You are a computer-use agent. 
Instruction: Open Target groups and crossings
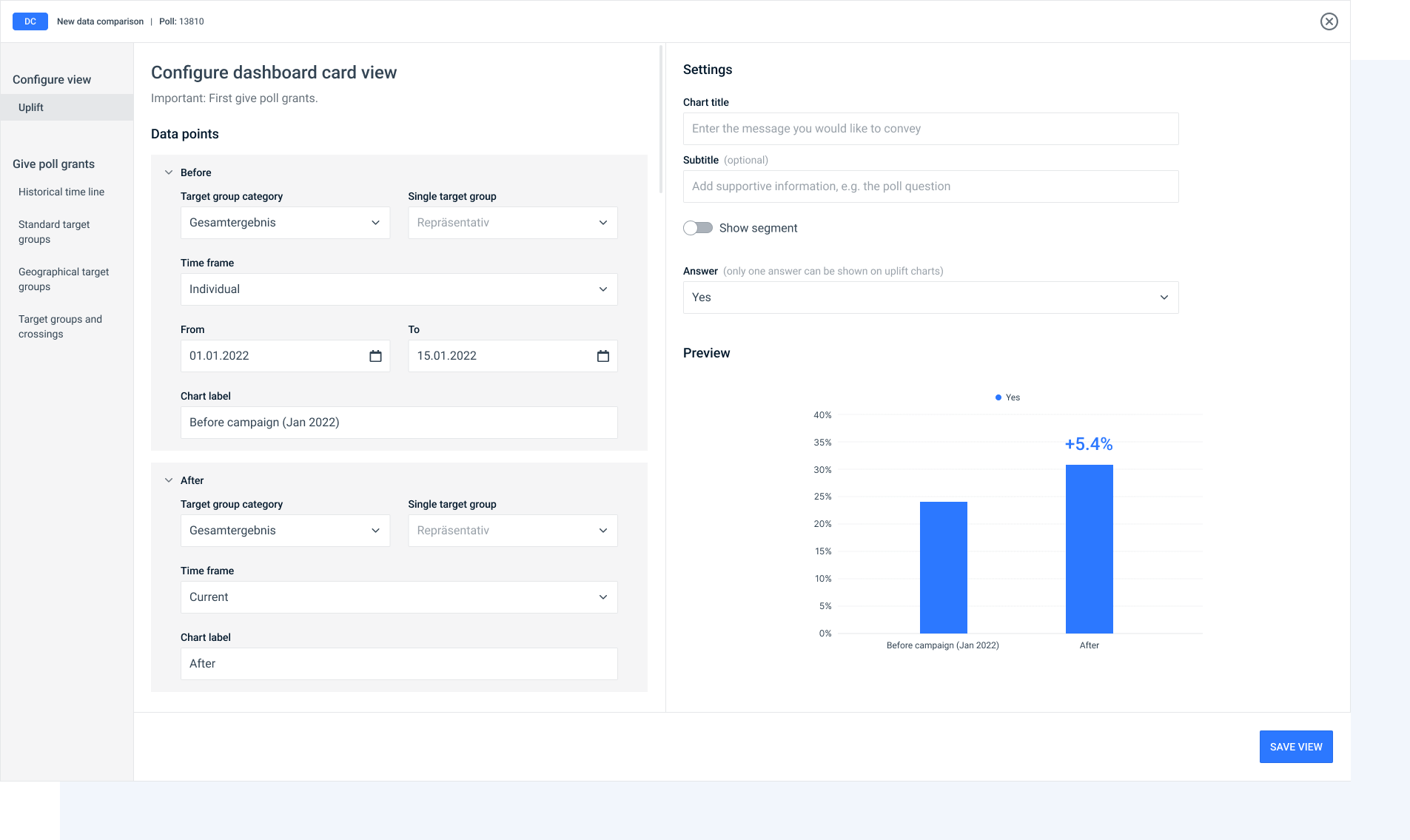pos(60,326)
